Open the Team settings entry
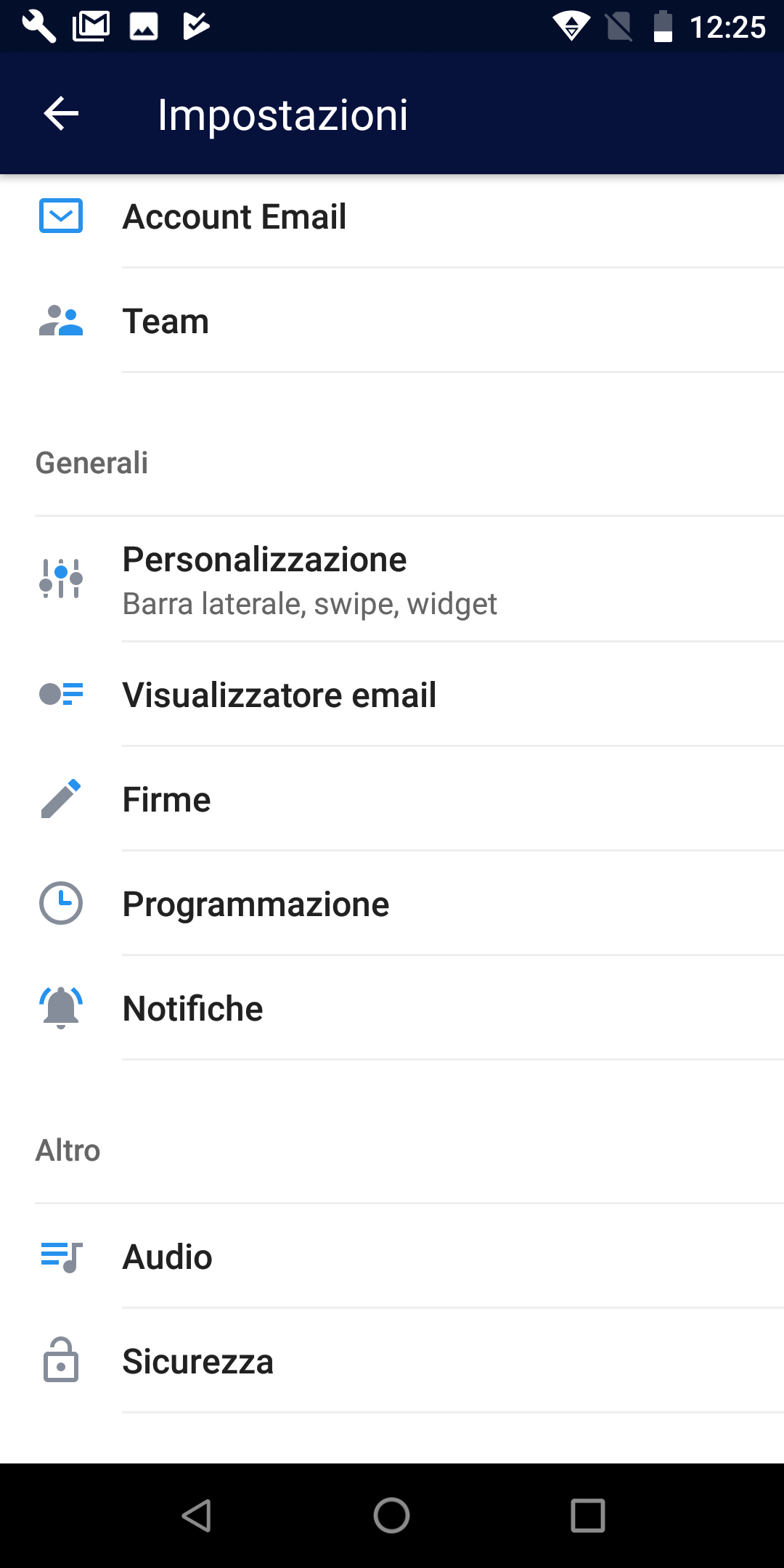Screen dimensions: 784x1568 [392, 321]
